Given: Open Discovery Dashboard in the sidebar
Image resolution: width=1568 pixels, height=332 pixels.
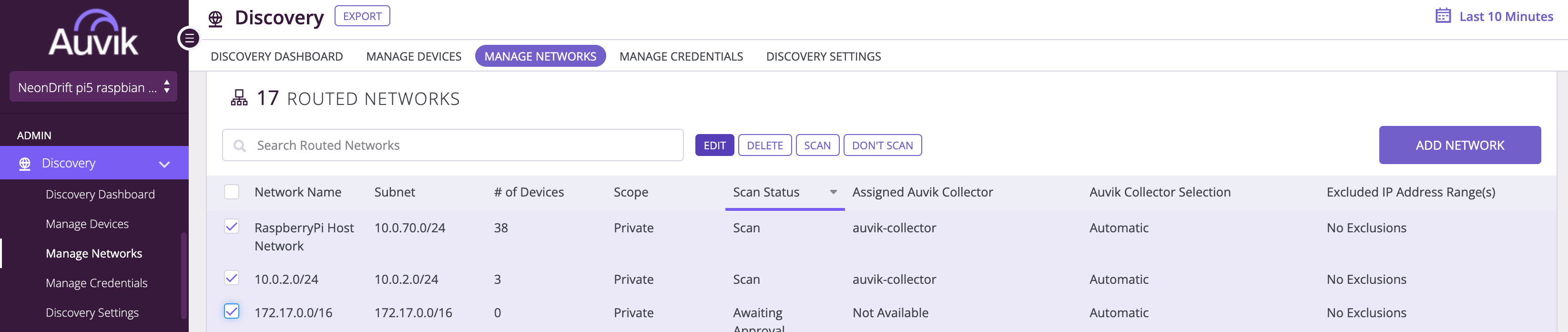Looking at the screenshot, I should [101, 194].
